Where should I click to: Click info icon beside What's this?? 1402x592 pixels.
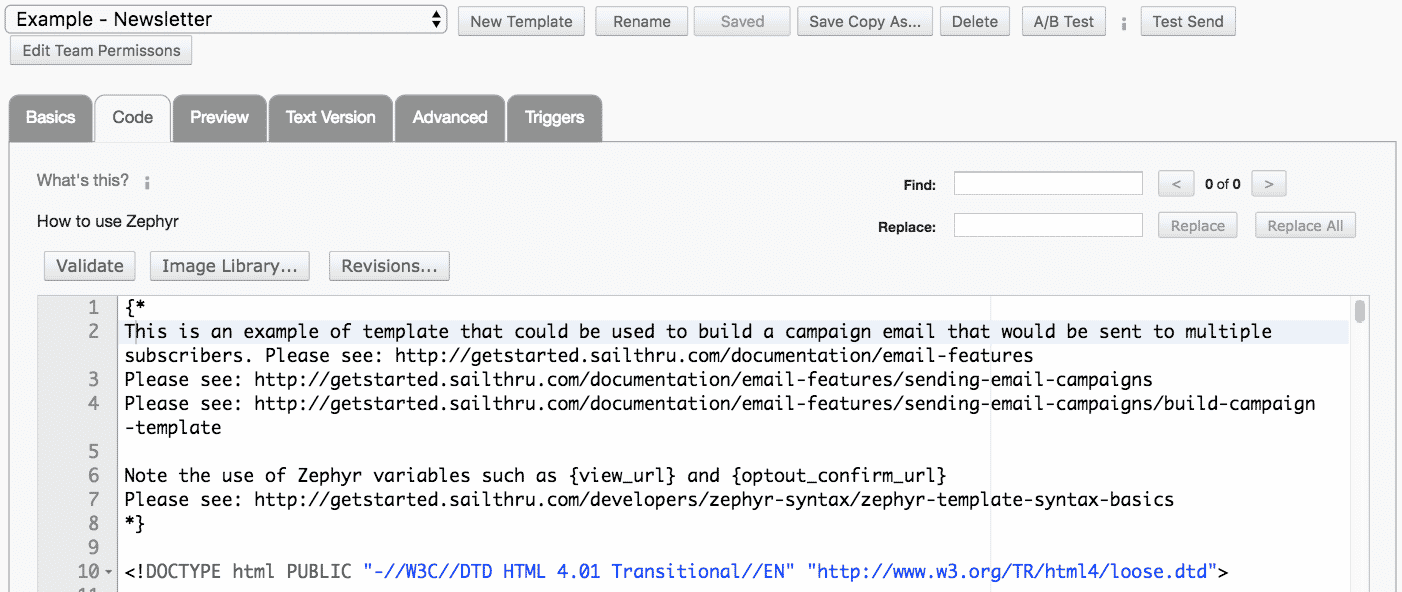(147, 182)
